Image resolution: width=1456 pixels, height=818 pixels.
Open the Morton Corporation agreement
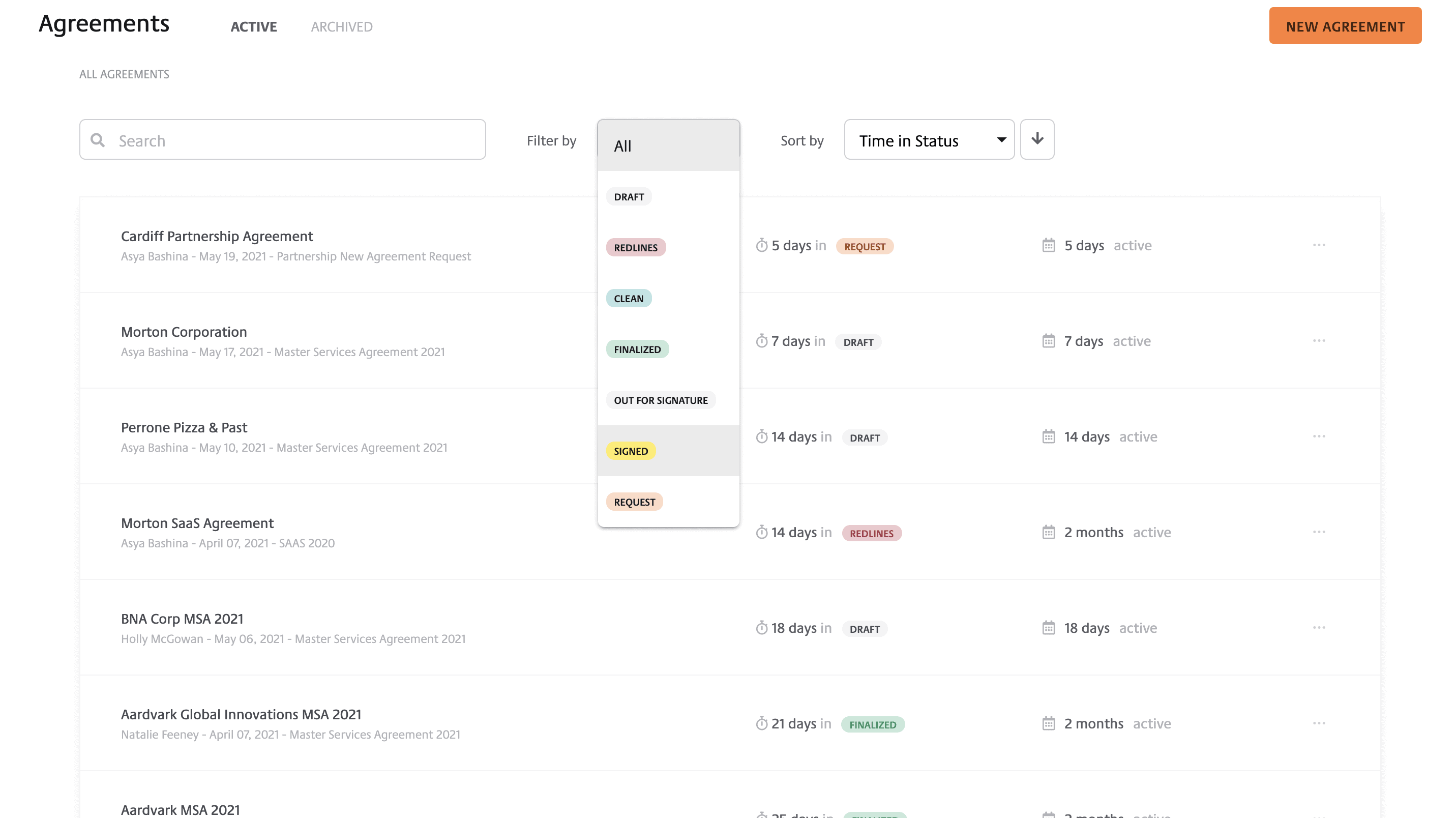(x=184, y=331)
